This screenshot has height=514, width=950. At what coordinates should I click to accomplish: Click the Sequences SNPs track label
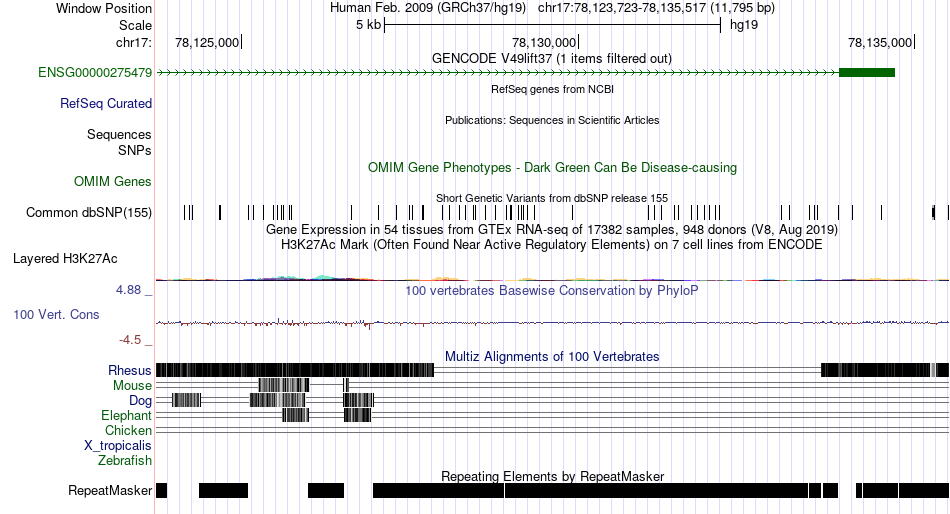tap(119, 142)
